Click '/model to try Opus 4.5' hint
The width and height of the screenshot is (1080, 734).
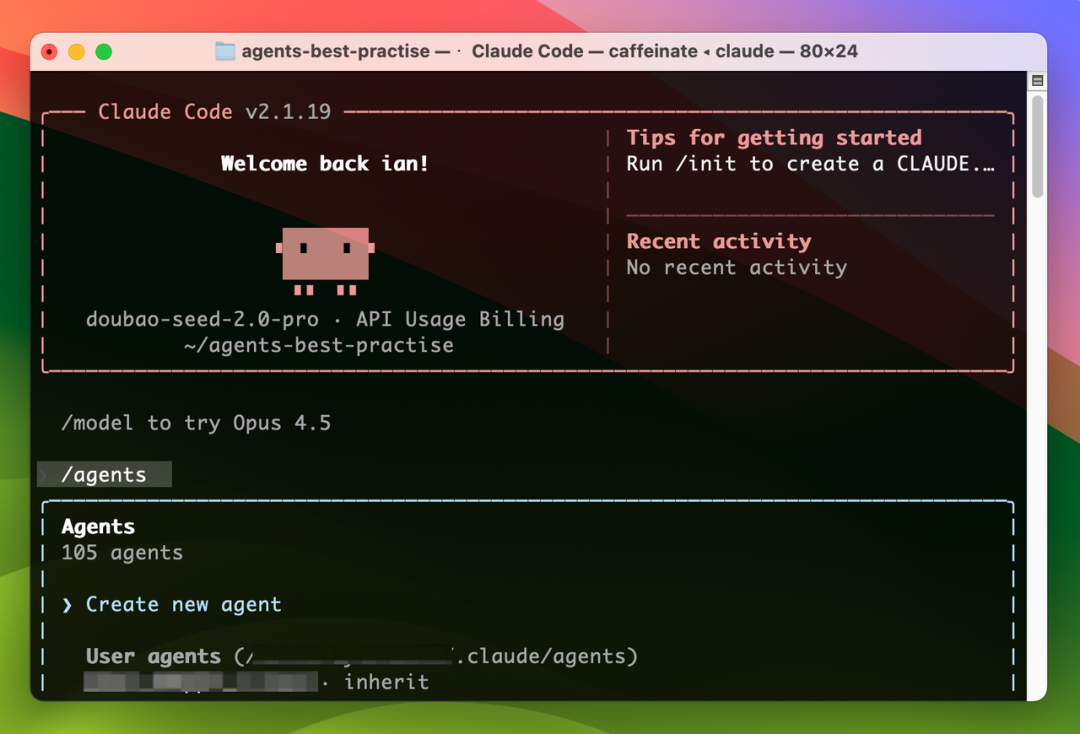click(196, 423)
